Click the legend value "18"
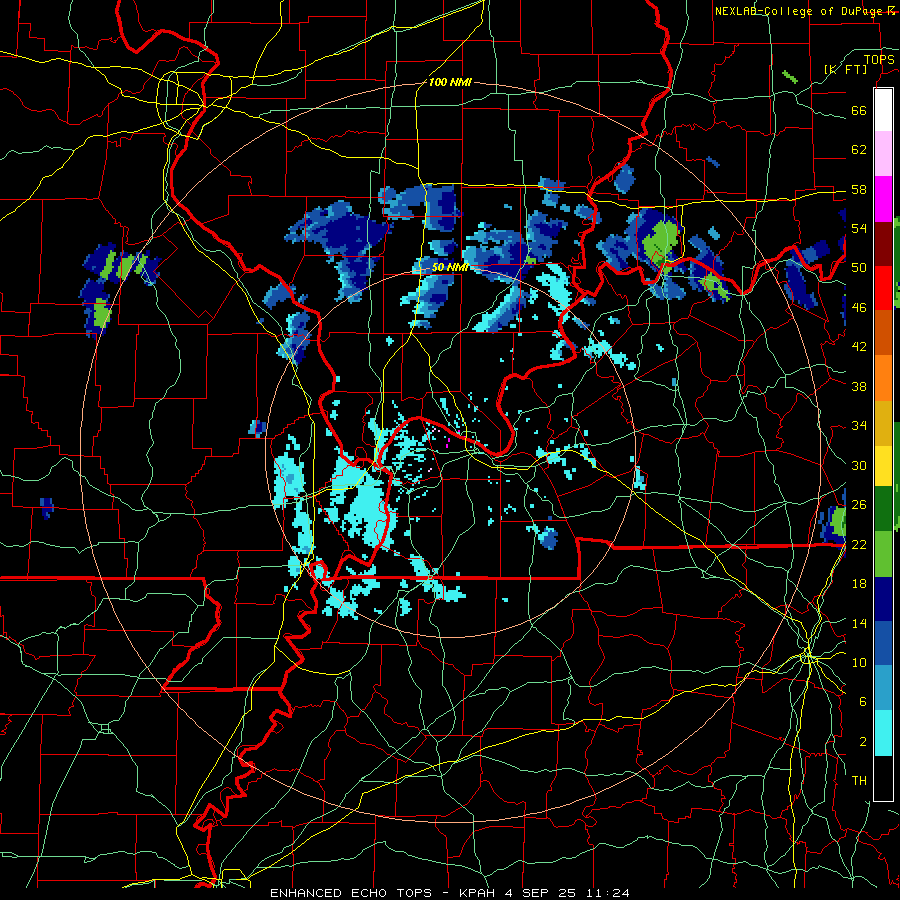The width and height of the screenshot is (900, 900). tap(859, 584)
